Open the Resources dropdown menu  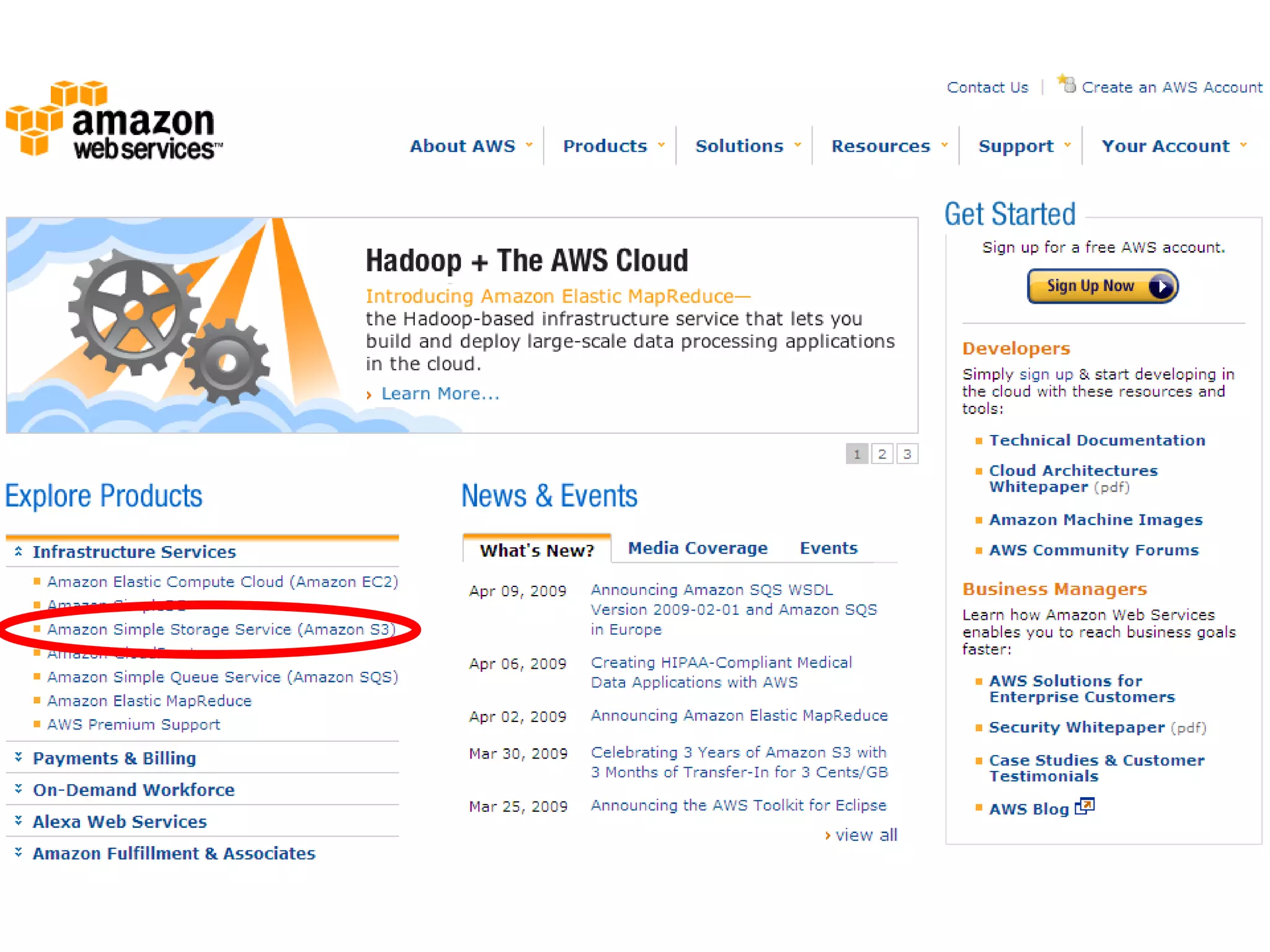tap(890, 146)
